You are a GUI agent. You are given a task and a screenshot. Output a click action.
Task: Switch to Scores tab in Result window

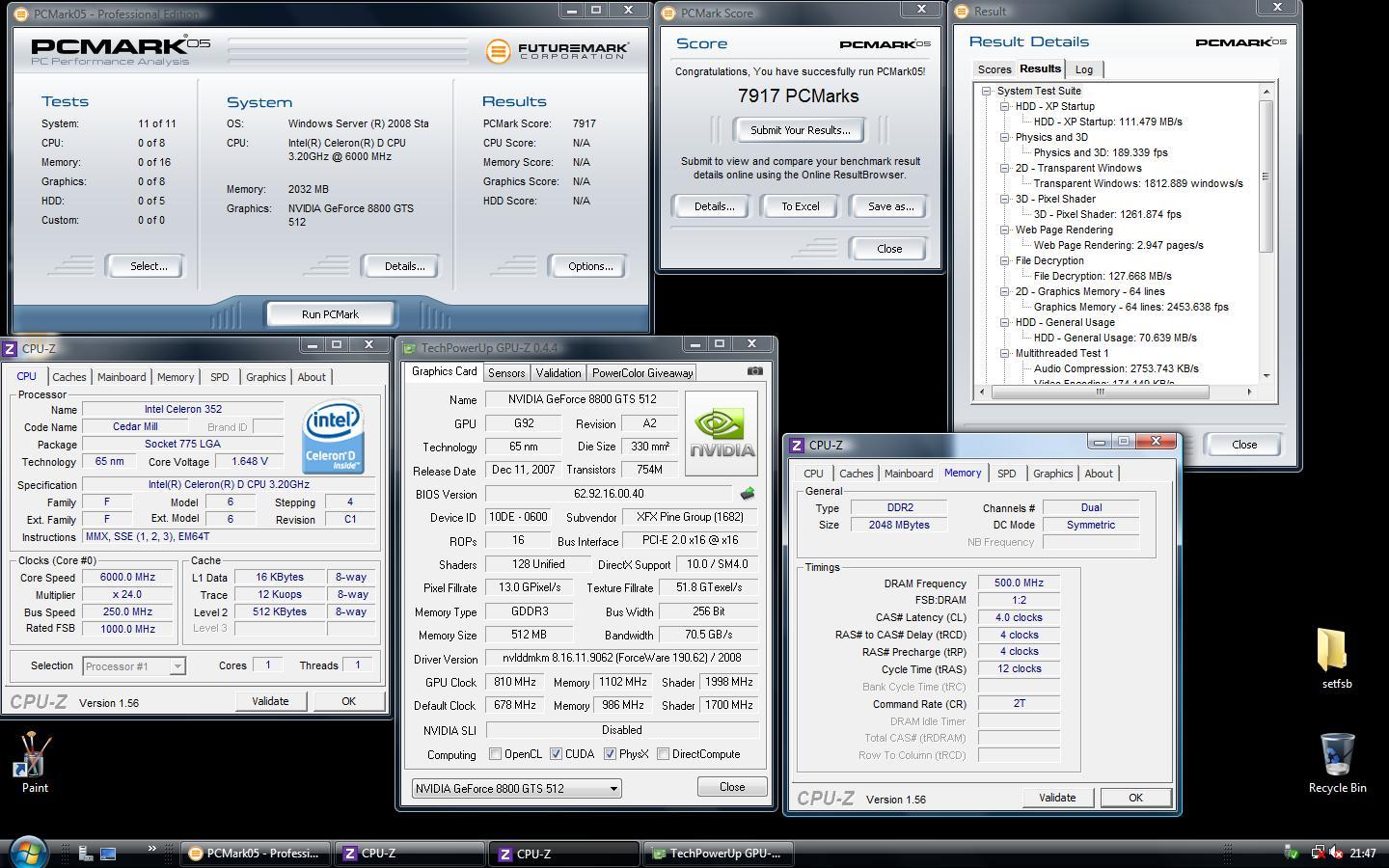click(x=994, y=69)
